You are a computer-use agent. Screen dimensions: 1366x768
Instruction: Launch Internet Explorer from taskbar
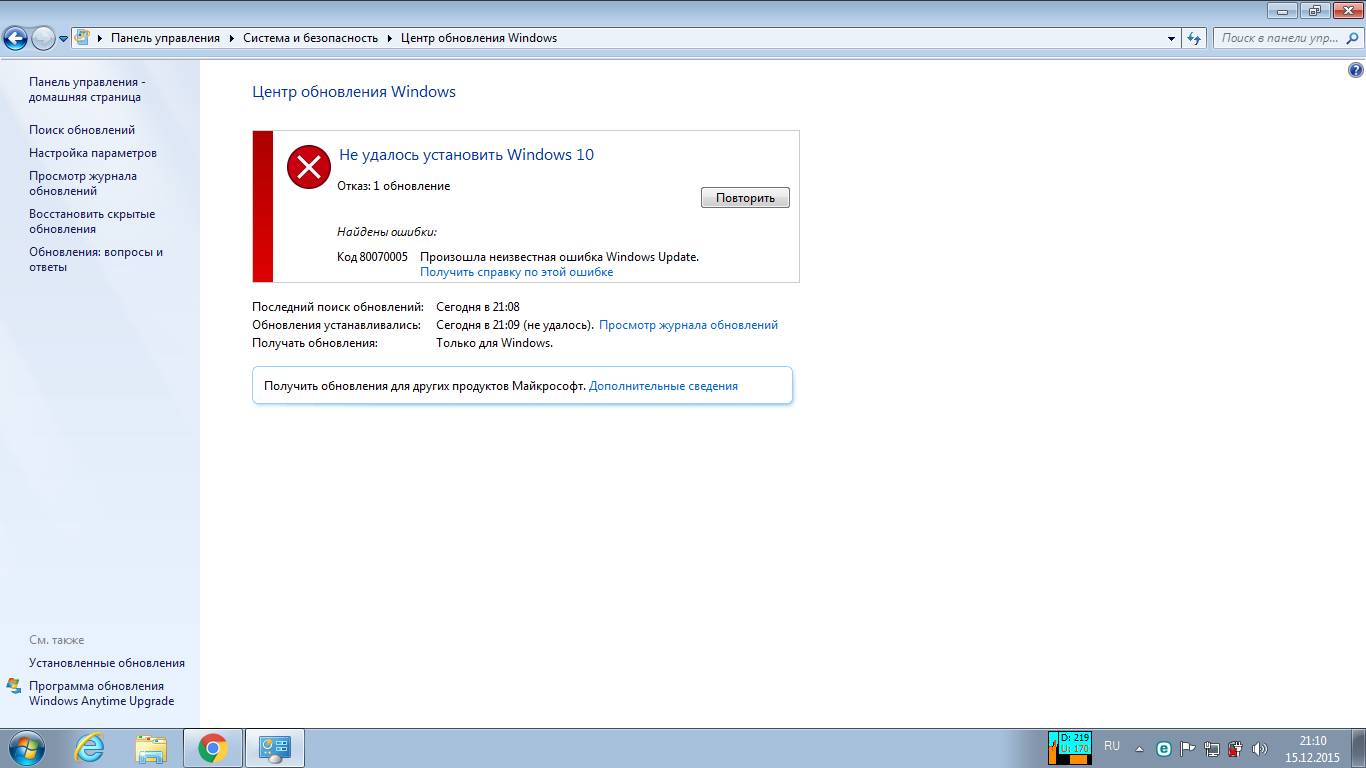coord(90,748)
